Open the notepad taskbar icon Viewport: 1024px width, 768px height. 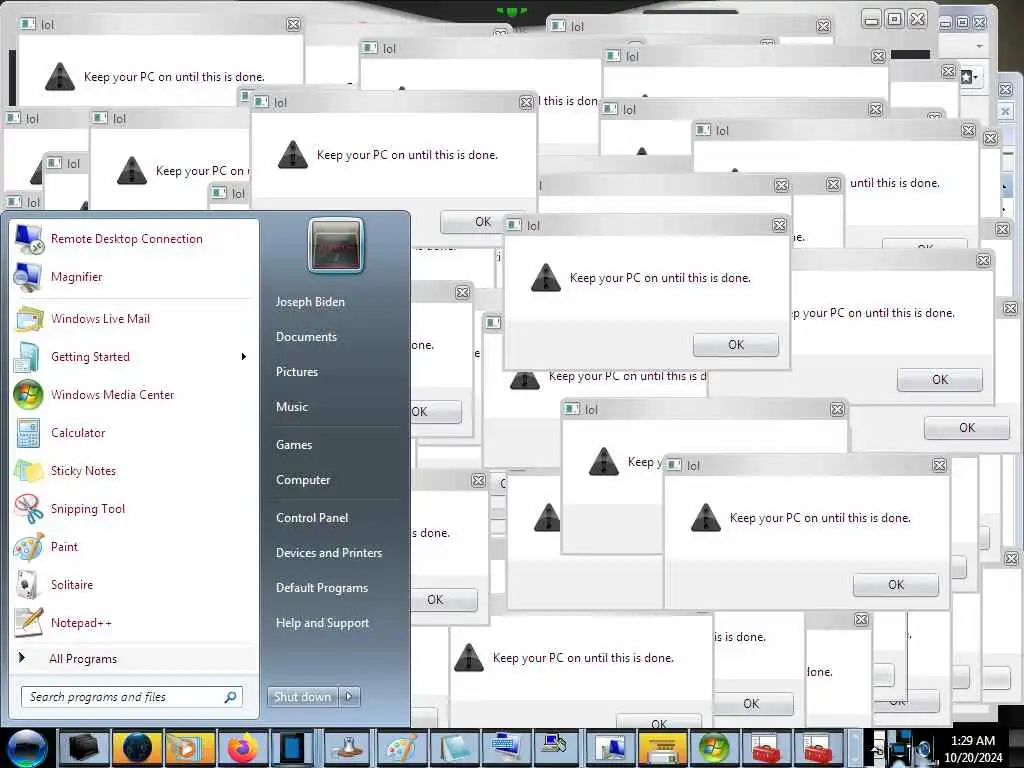pyautogui.click(x=454, y=748)
